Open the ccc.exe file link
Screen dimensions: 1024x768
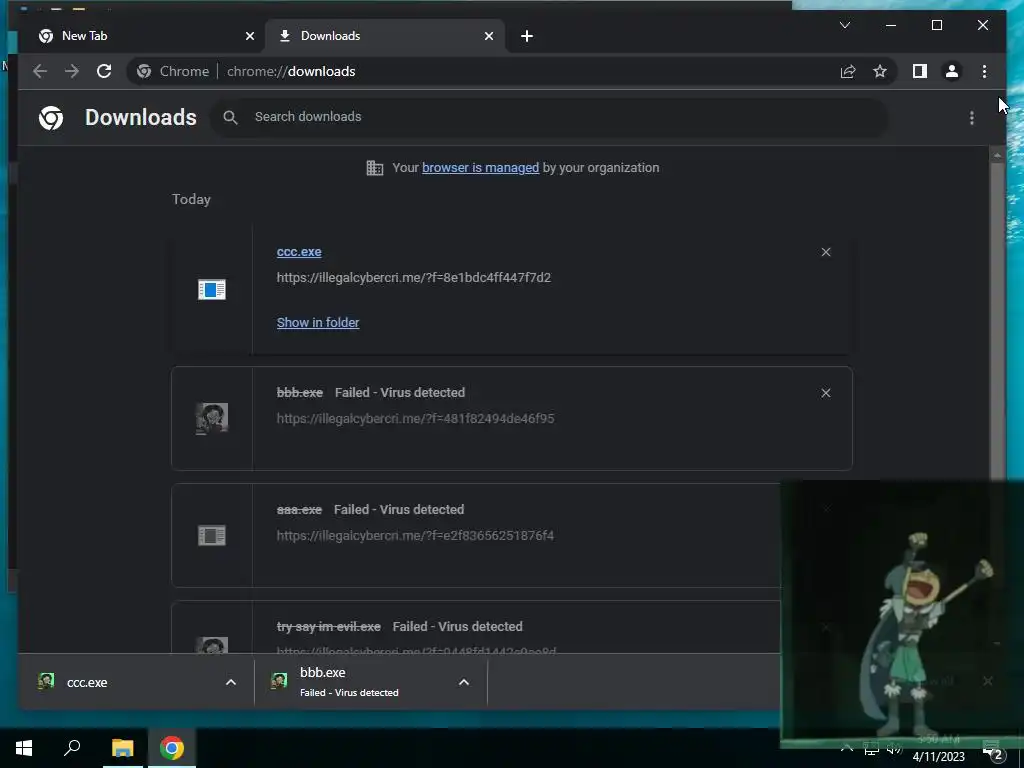tap(298, 252)
